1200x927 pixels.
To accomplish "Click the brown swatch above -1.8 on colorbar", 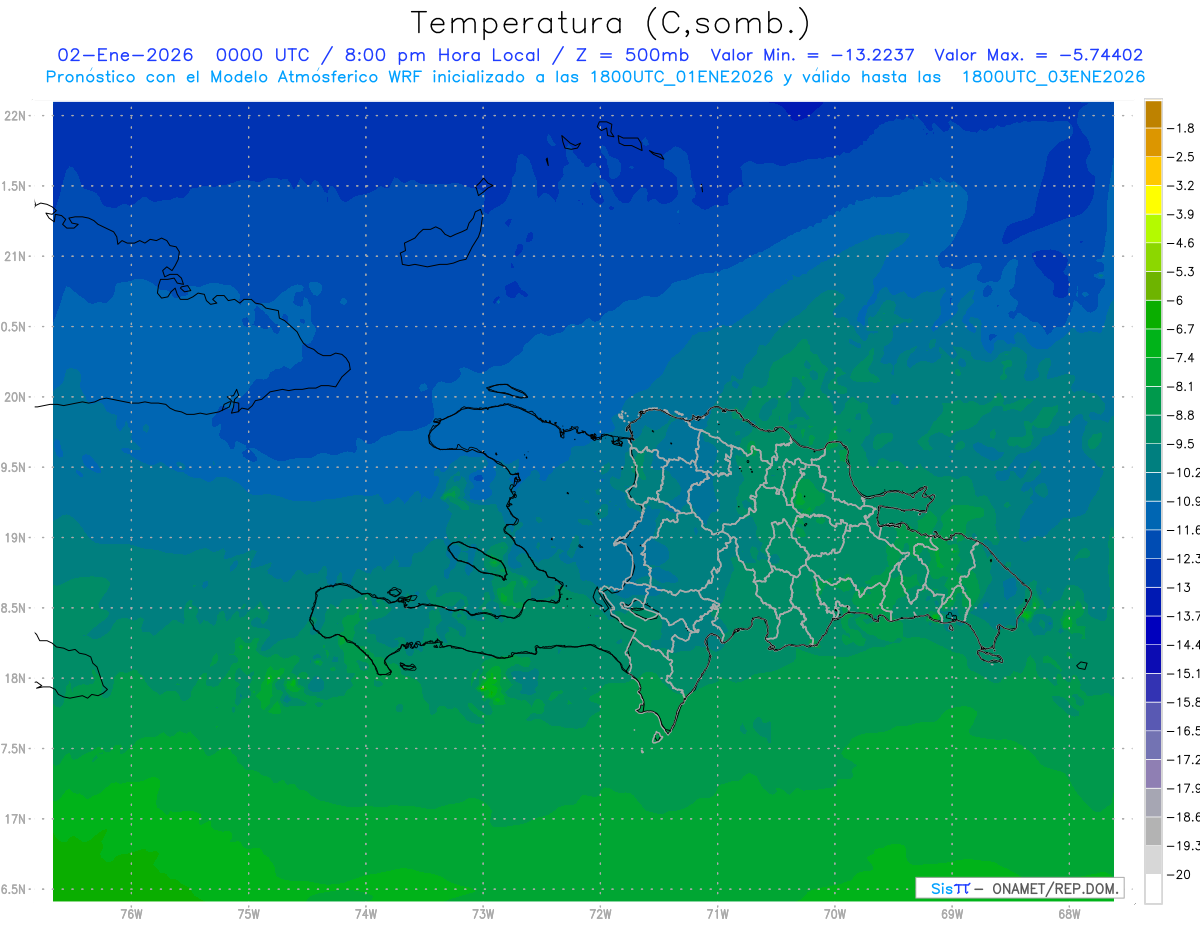I will [1153, 114].
